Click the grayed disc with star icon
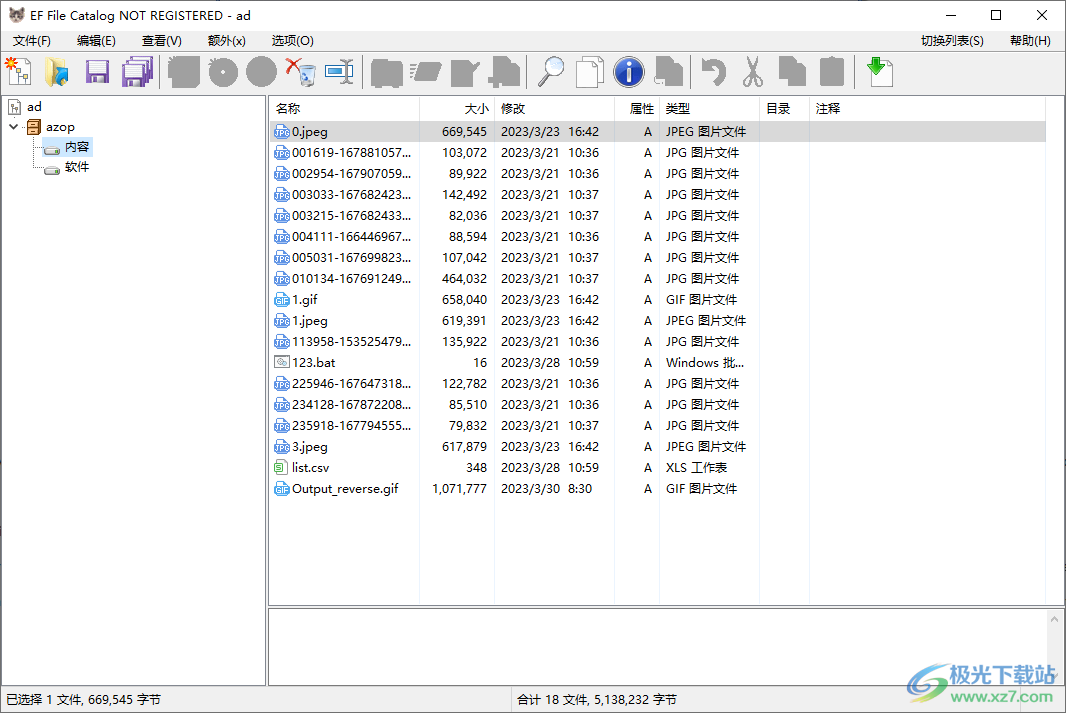 click(x=223, y=71)
